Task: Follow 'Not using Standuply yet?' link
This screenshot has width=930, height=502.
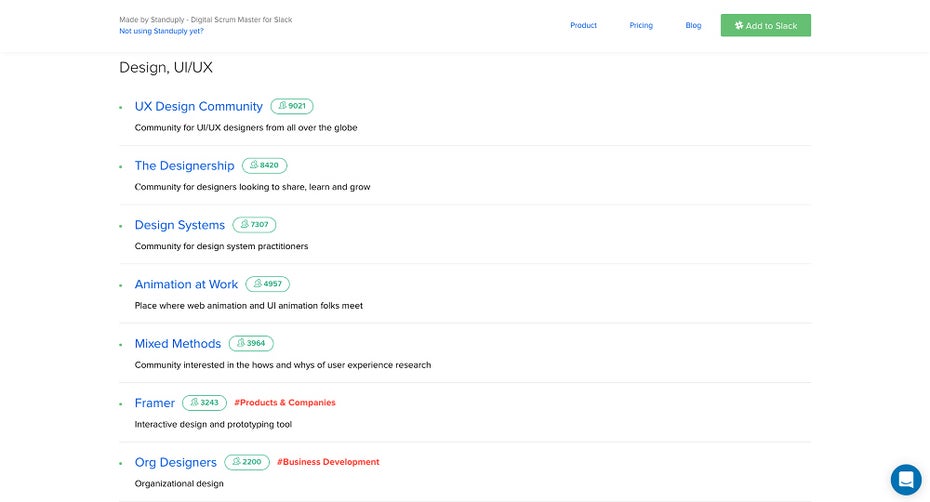Action: [161, 31]
